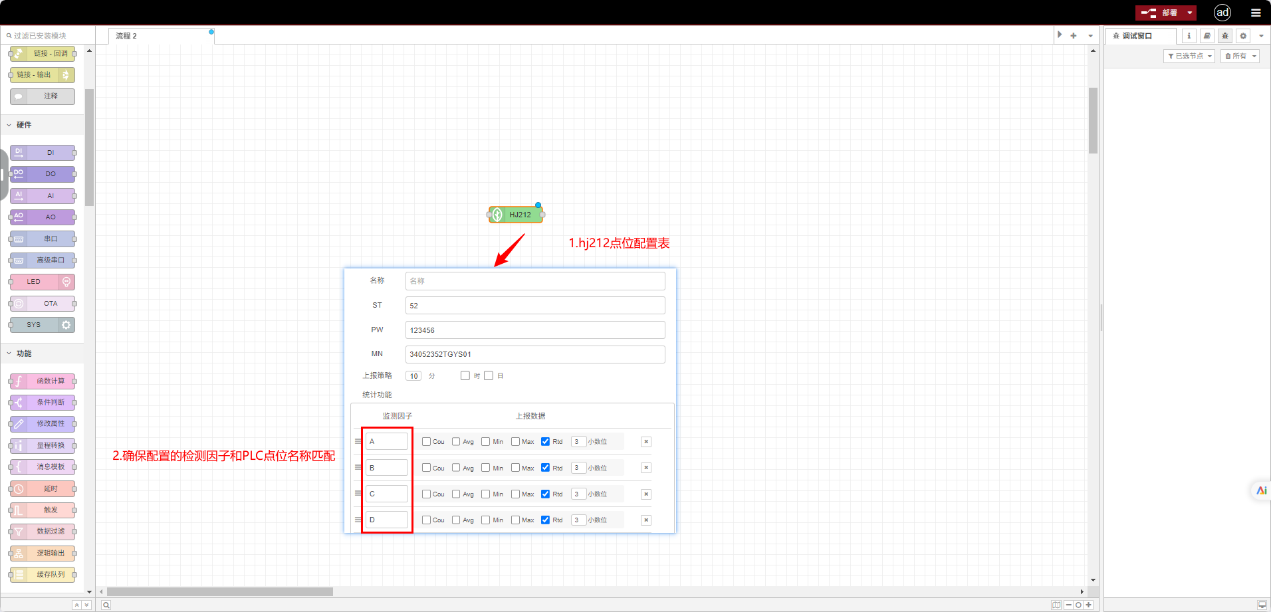The image size is (1271, 612).
Task: Open the settings gear sidebar tab
Action: click(x=1243, y=35)
